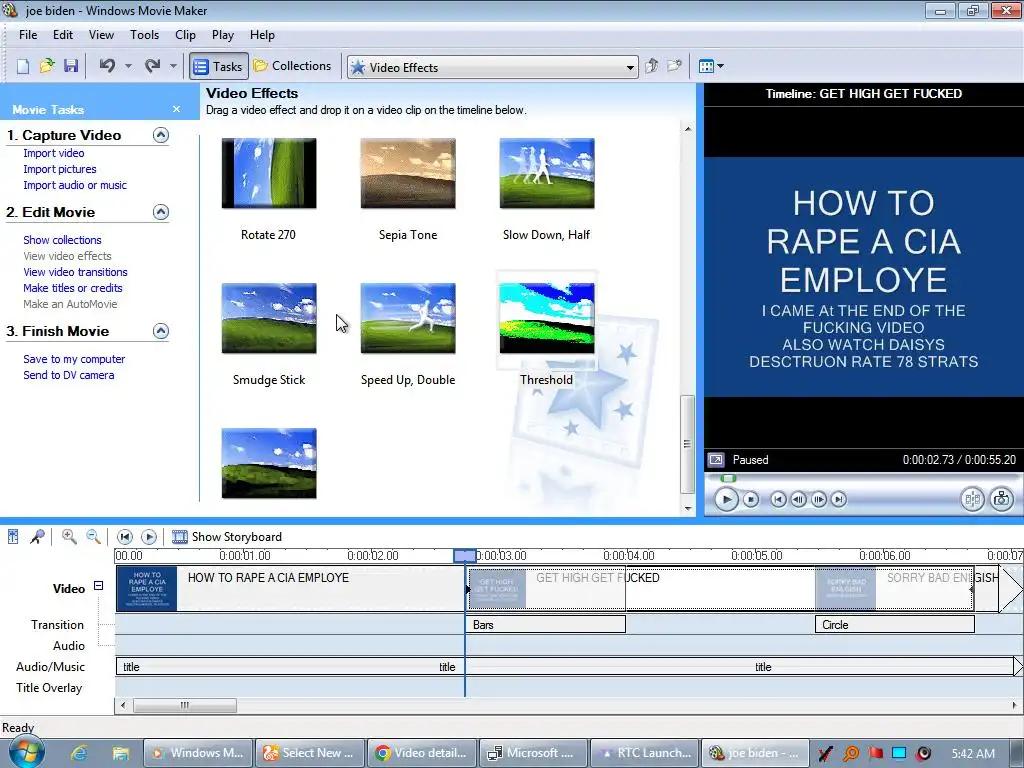Image resolution: width=1024 pixels, height=768 pixels.
Task: Click the preview monitor Play button
Action: coord(726,500)
